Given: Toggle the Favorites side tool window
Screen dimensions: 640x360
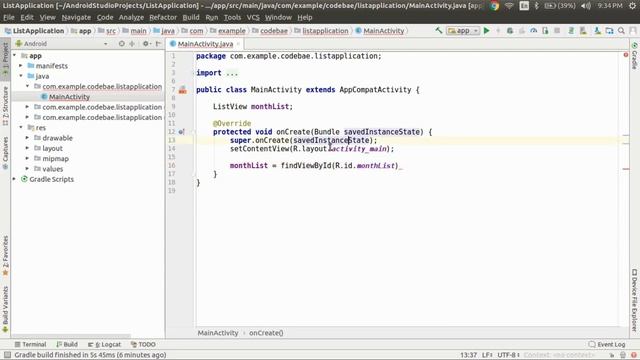Looking at the screenshot, I should [x=5, y=256].
